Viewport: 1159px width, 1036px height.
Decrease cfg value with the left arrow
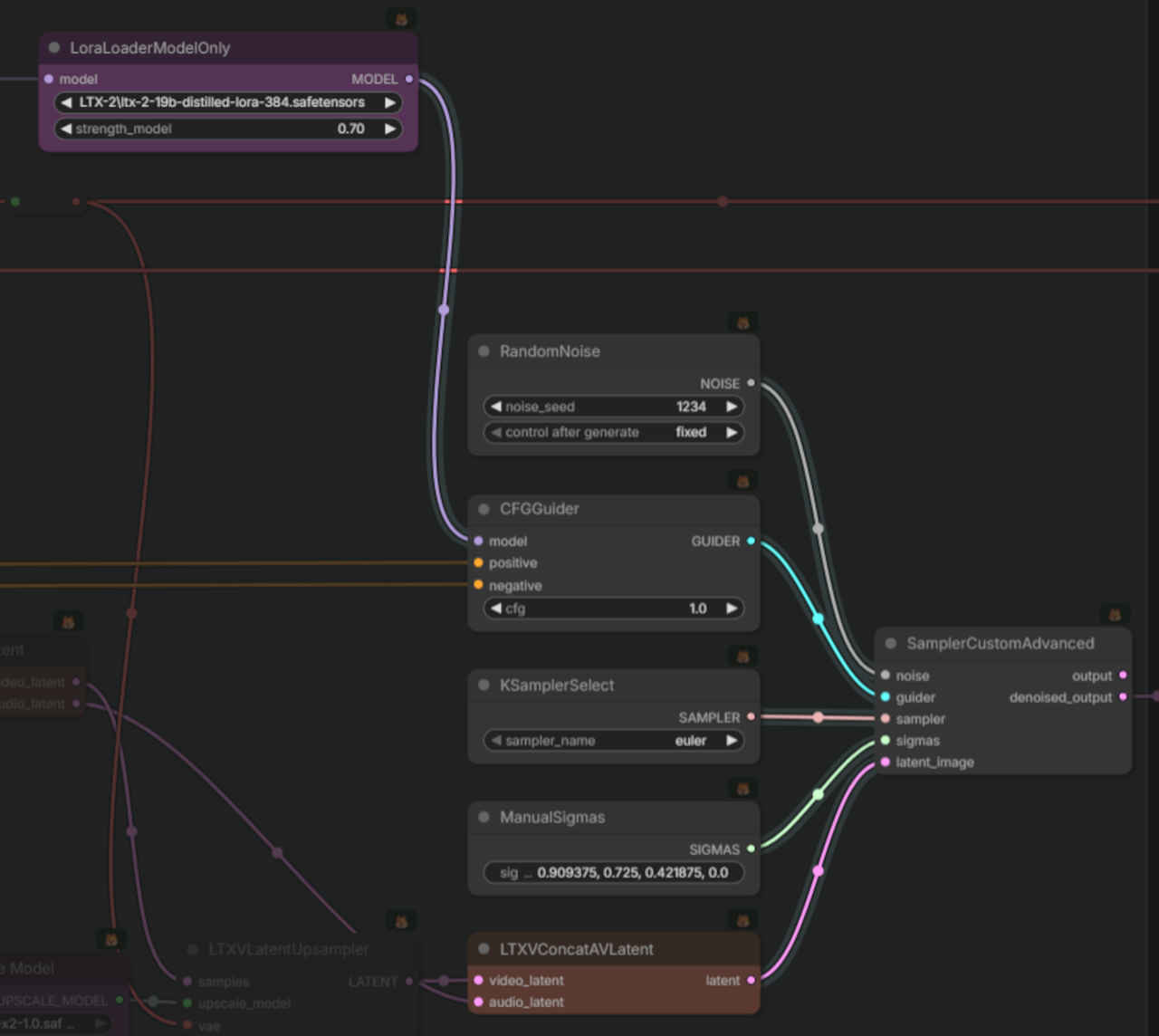[x=495, y=609]
